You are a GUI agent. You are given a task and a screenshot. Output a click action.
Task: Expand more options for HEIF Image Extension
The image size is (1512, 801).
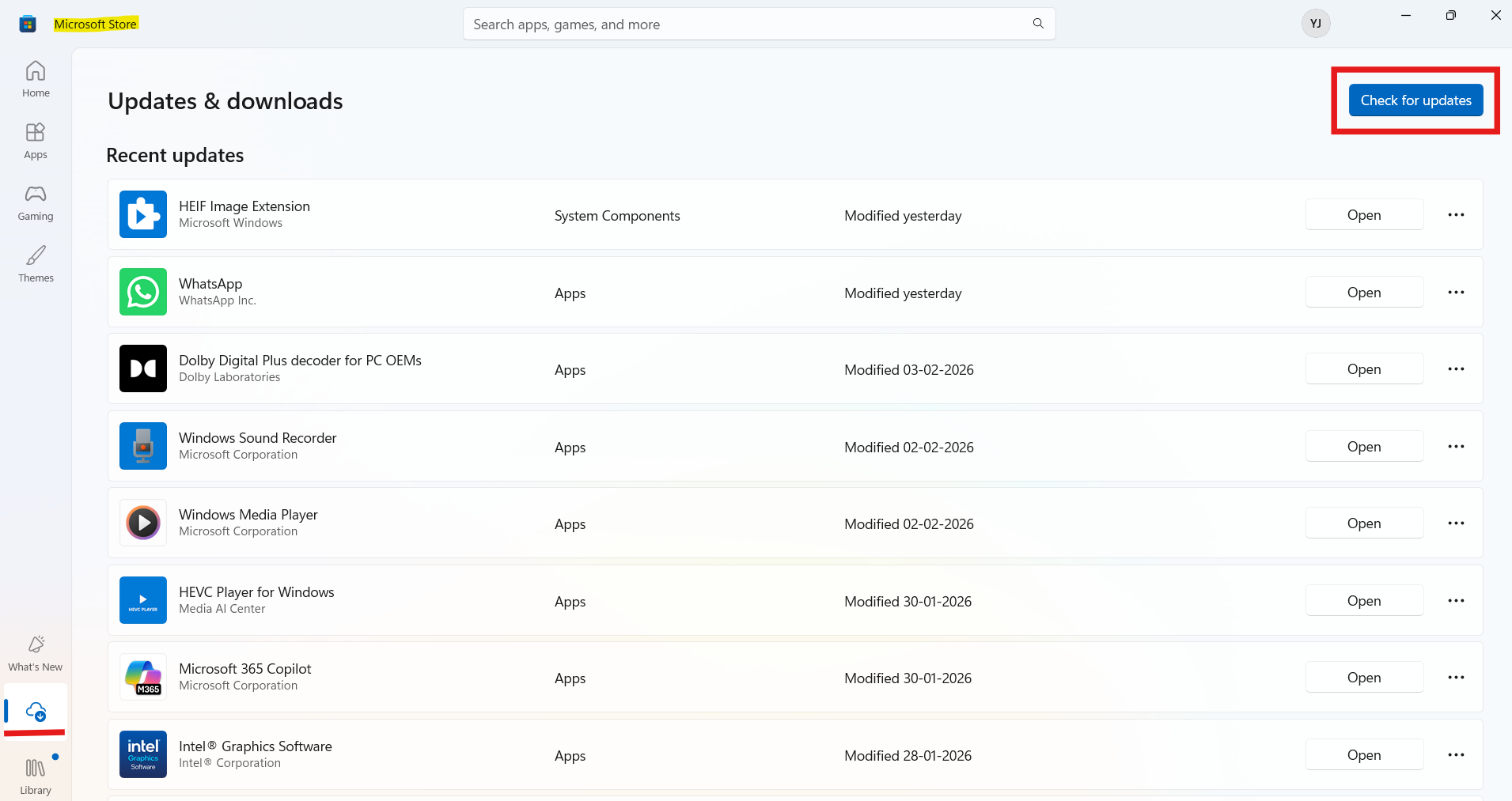click(x=1456, y=215)
